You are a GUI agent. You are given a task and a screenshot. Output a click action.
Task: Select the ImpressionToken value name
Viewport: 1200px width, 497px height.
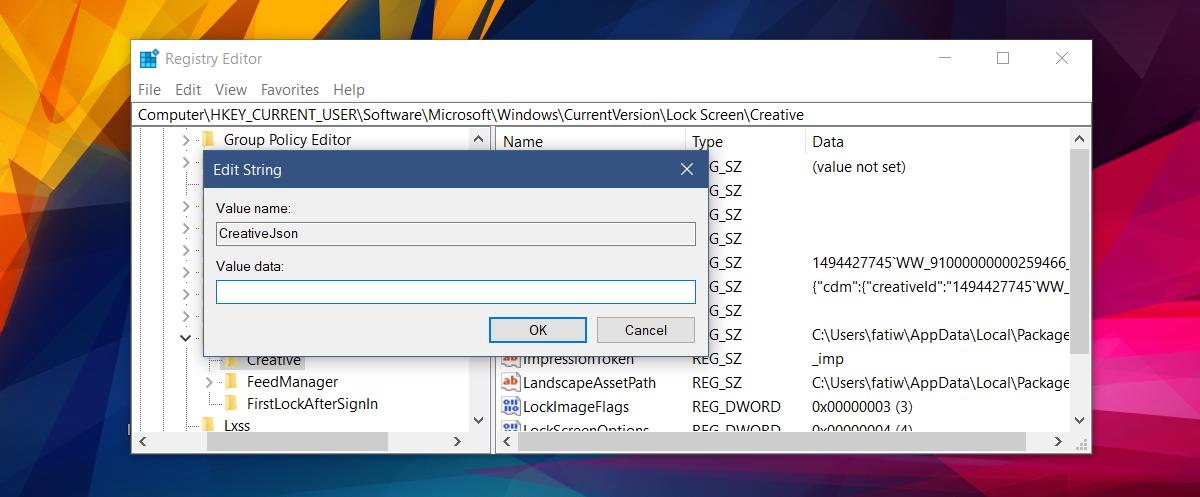[x=578, y=359]
